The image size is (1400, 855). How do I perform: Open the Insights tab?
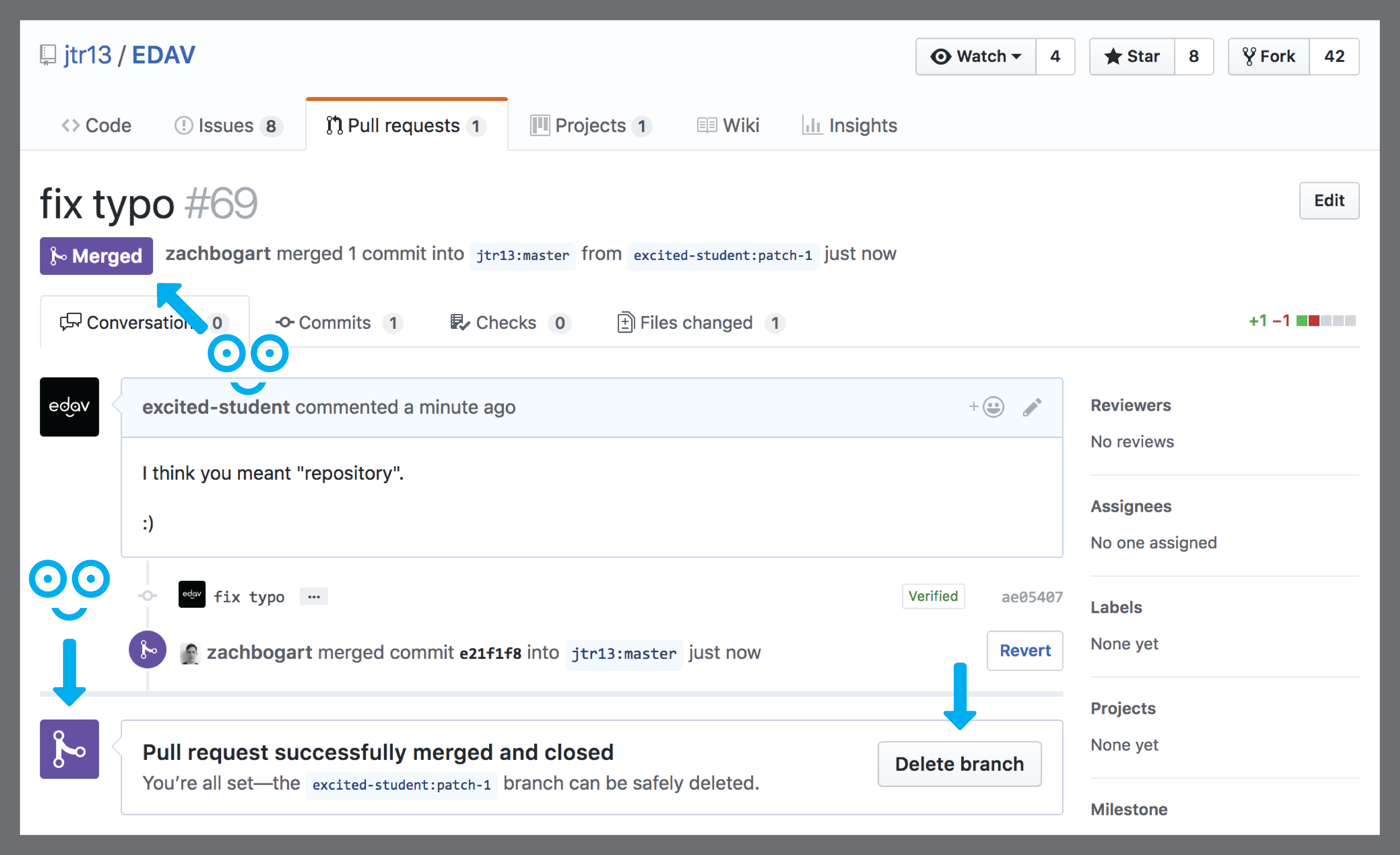click(850, 125)
